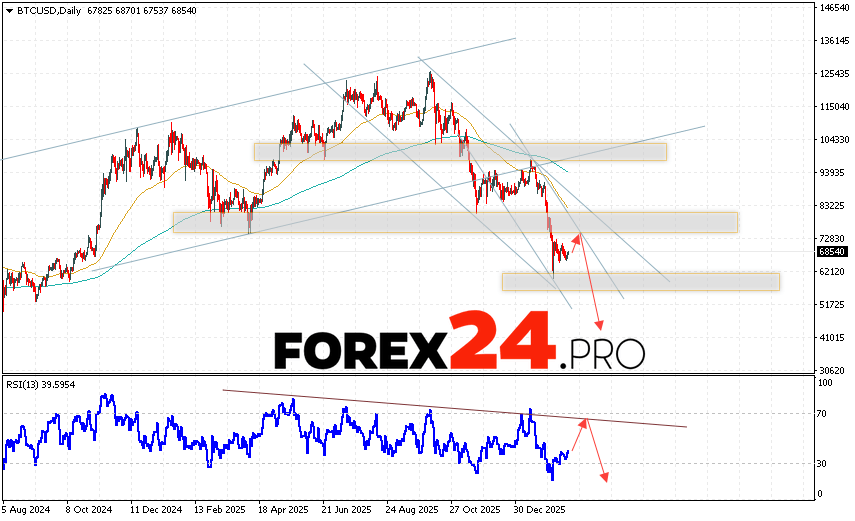Select the upper gray resistance zone near 100000
855x521 pixels.
(x=459, y=151)
